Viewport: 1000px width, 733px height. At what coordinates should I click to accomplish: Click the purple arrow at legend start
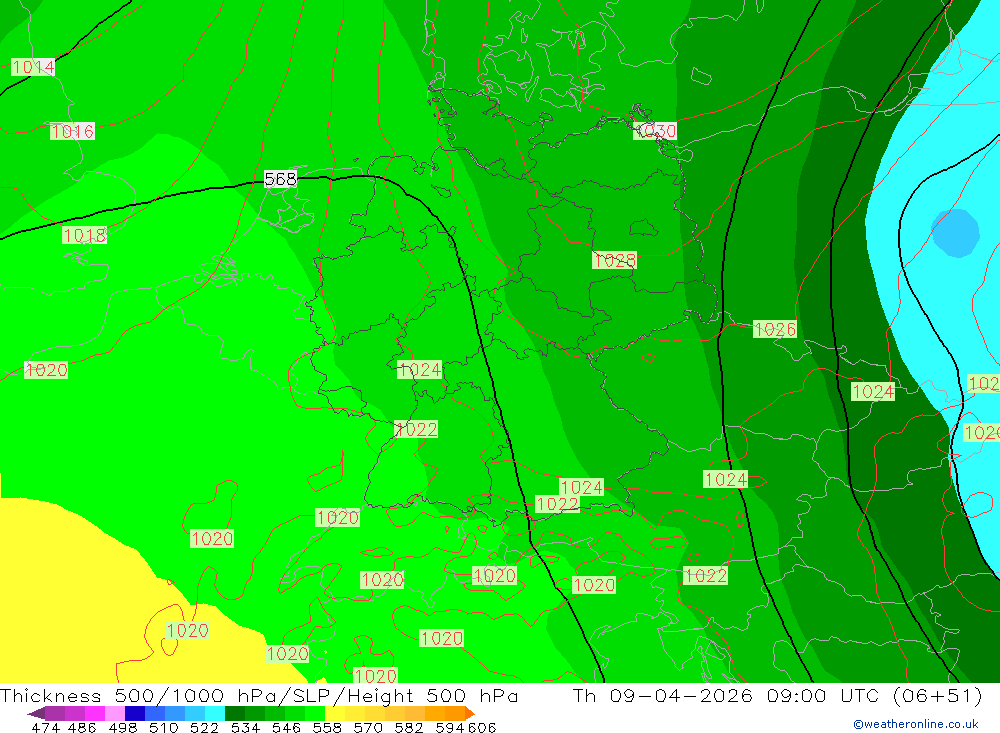(36, 713)
